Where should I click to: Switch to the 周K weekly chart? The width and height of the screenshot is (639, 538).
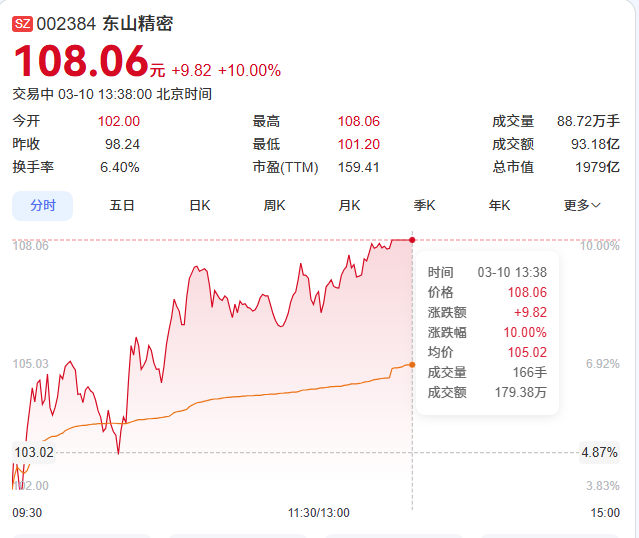click(x=275, y=205)
